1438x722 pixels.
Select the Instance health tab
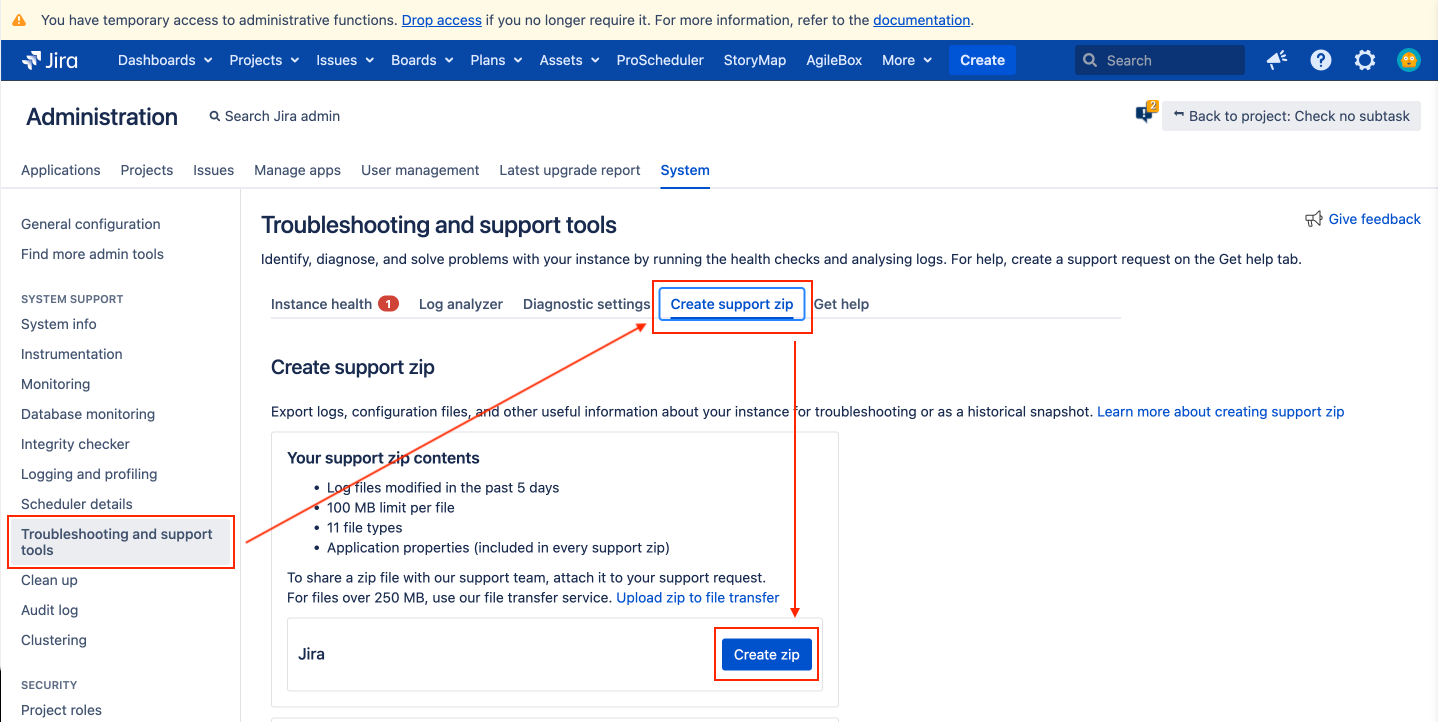tap(321, 304)
